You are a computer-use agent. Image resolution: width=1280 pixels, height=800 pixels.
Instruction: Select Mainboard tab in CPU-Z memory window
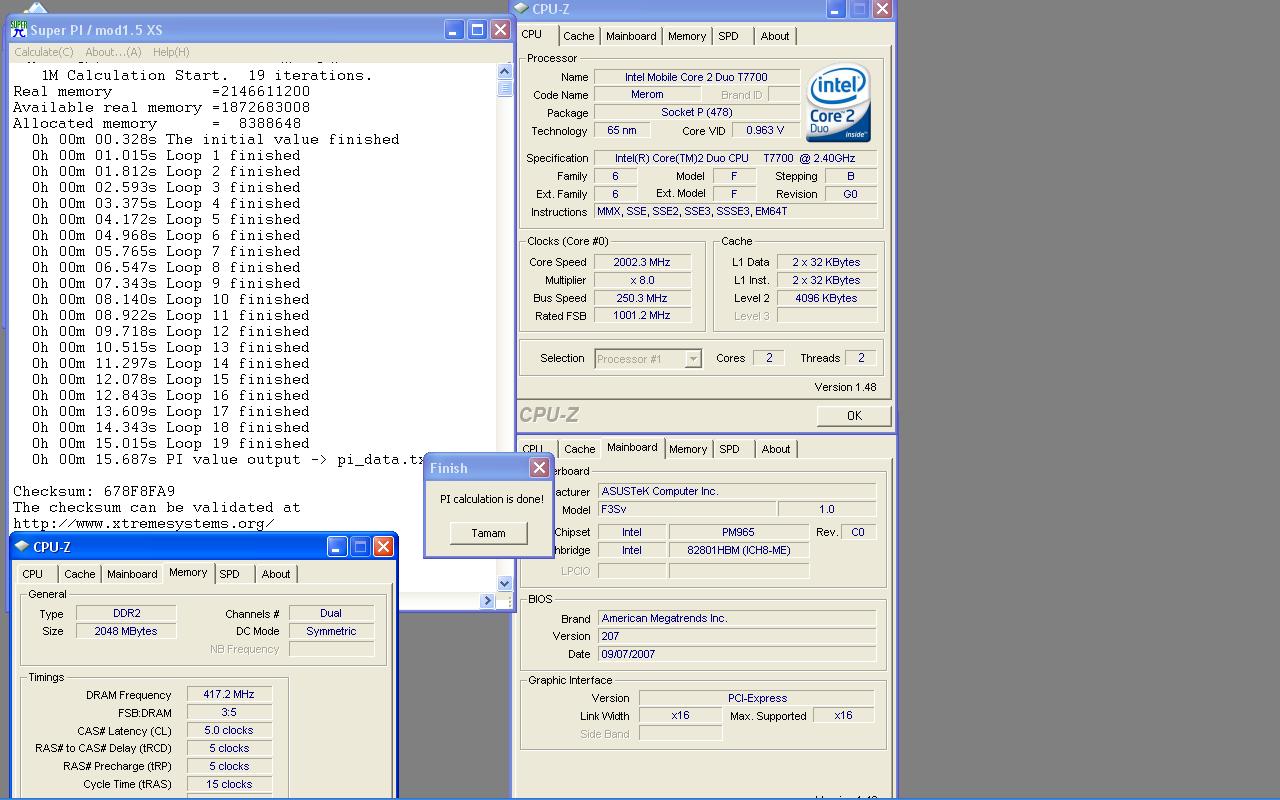click(x=132, y=574)
